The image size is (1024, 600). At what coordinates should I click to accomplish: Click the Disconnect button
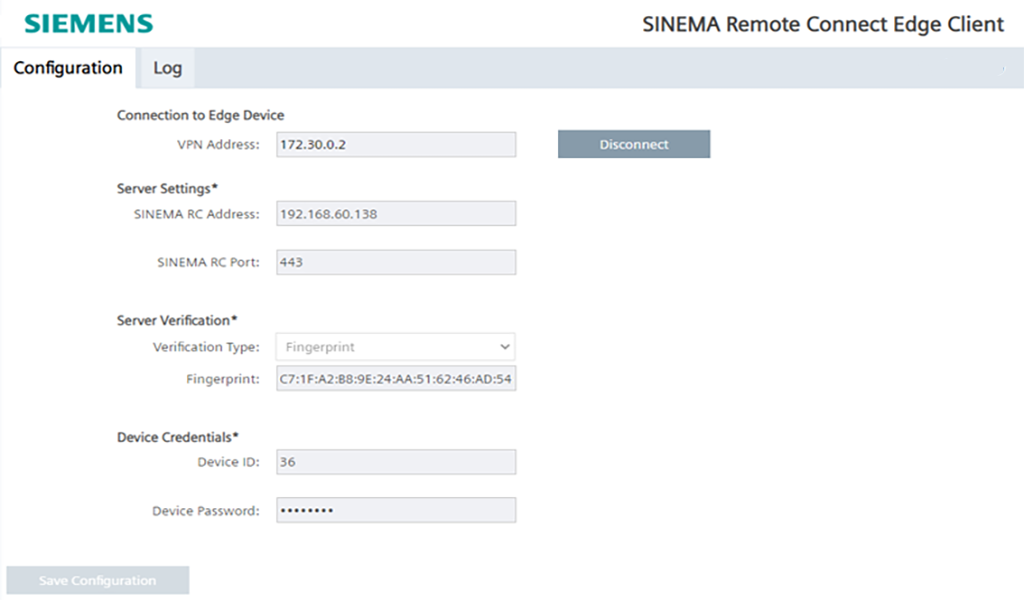coord(633,144)
